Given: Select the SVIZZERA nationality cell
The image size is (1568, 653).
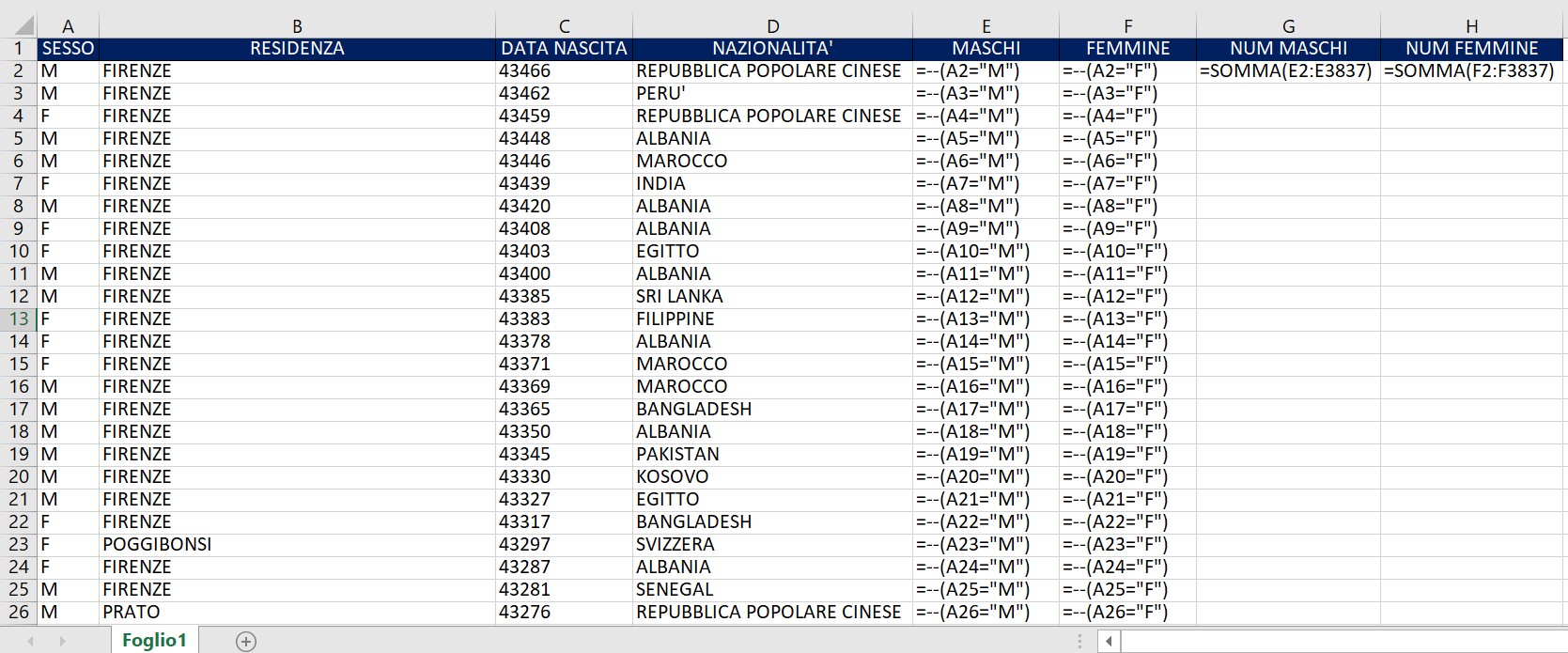Looking at the screenshot, I should (x=772, y=545).
